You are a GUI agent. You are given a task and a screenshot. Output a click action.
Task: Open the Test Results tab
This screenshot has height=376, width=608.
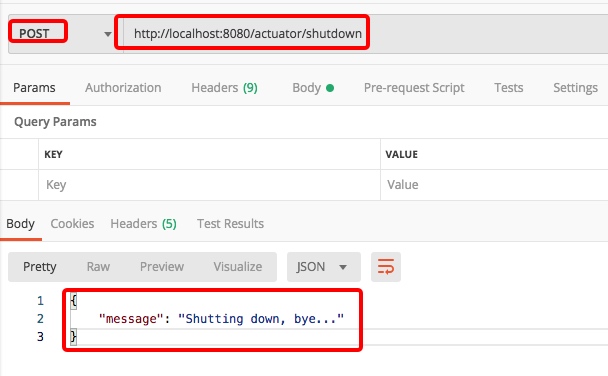[230, 224]
